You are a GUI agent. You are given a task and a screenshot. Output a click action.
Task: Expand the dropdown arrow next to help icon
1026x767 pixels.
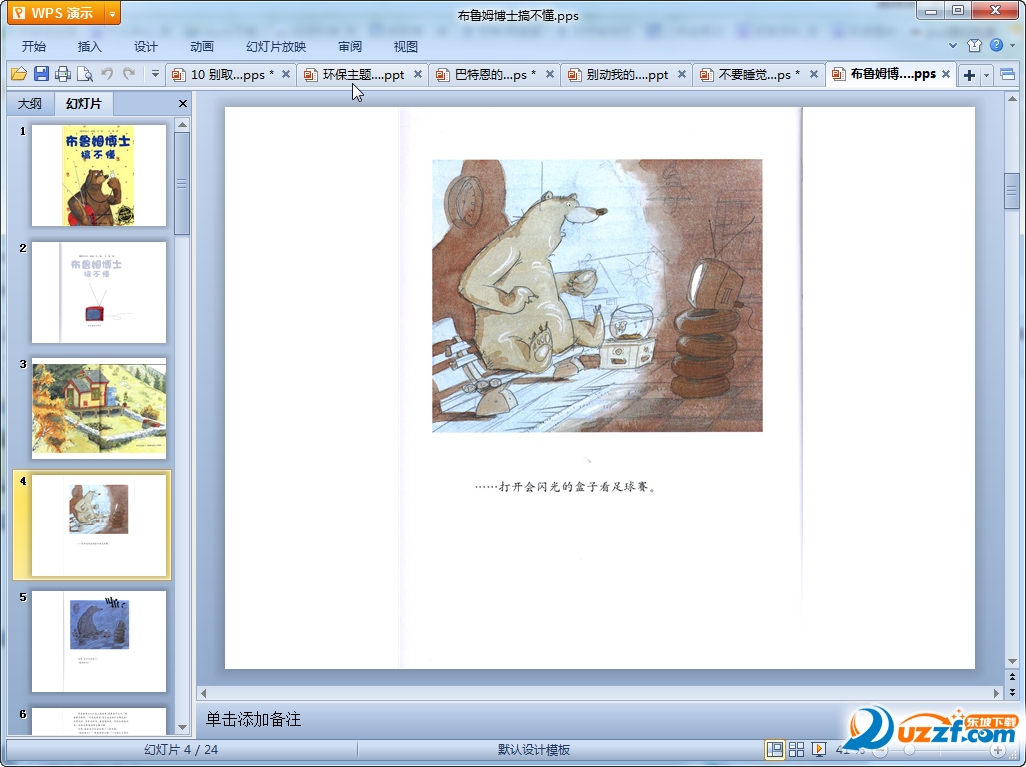click(1013, 45)
